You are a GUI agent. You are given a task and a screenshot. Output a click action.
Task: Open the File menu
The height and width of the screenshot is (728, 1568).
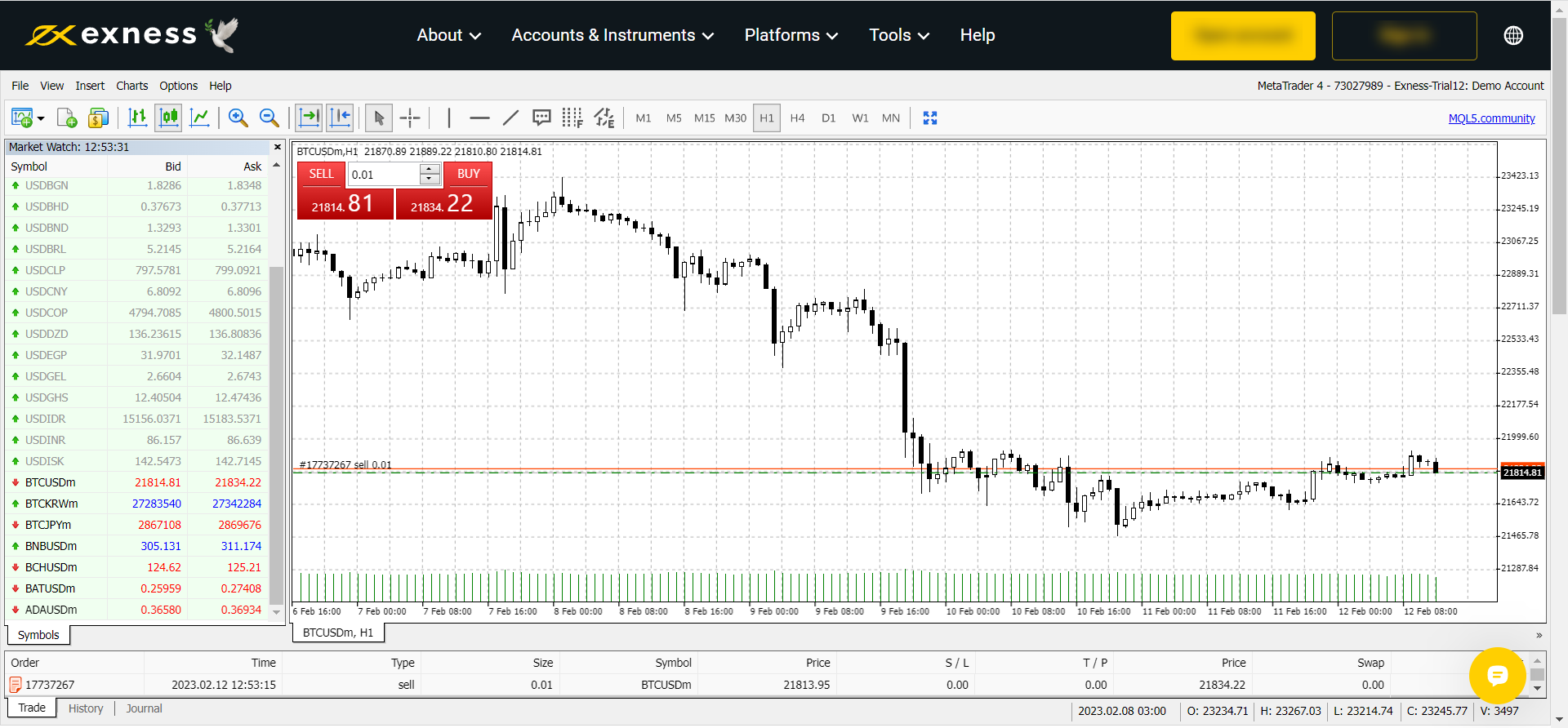coord(20,86)
